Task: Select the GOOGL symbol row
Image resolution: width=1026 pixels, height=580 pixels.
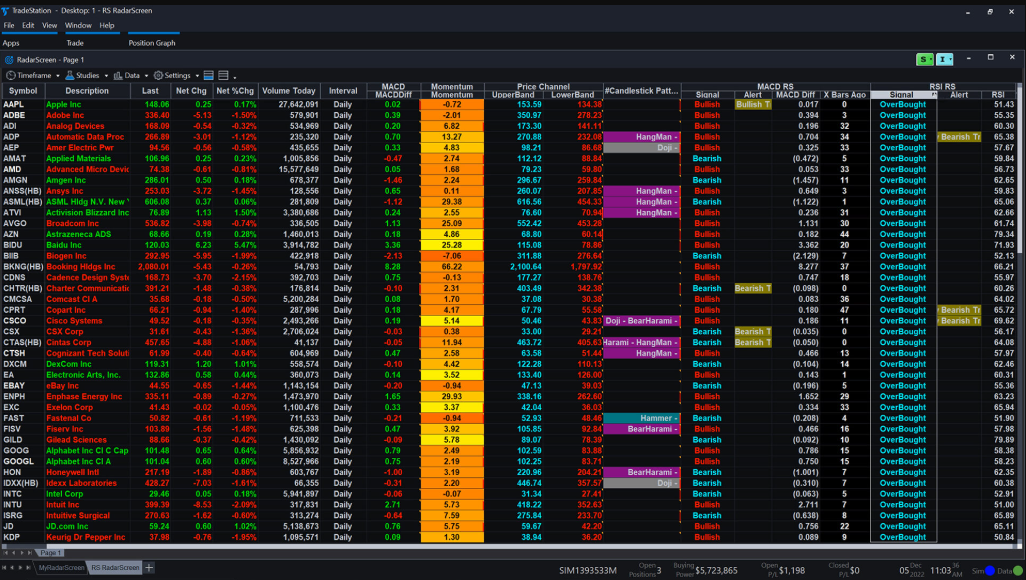Action: pyautogui.click(x=23, y=462)
